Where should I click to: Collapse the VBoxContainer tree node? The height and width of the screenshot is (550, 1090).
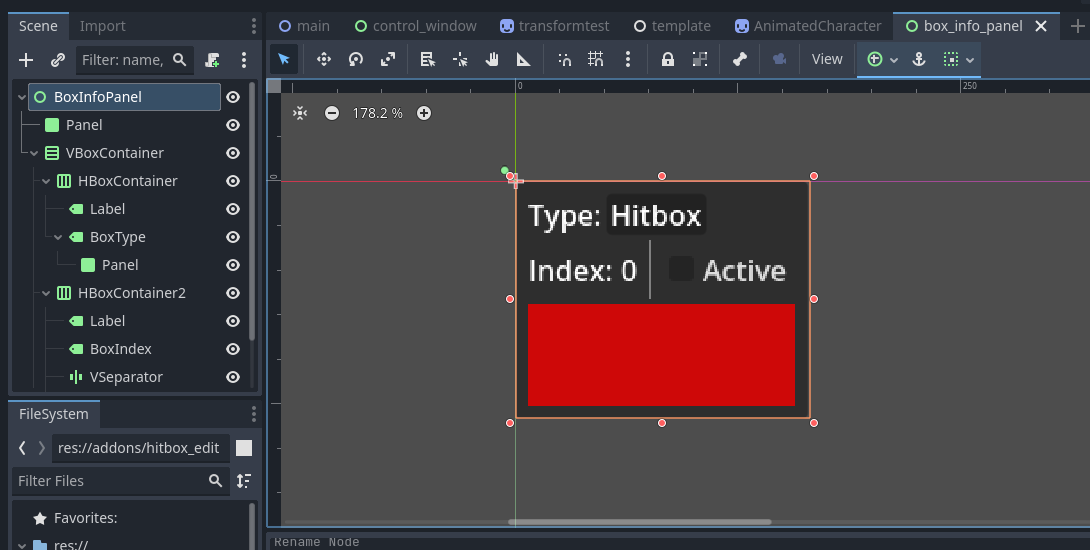[x=35, y=153]
